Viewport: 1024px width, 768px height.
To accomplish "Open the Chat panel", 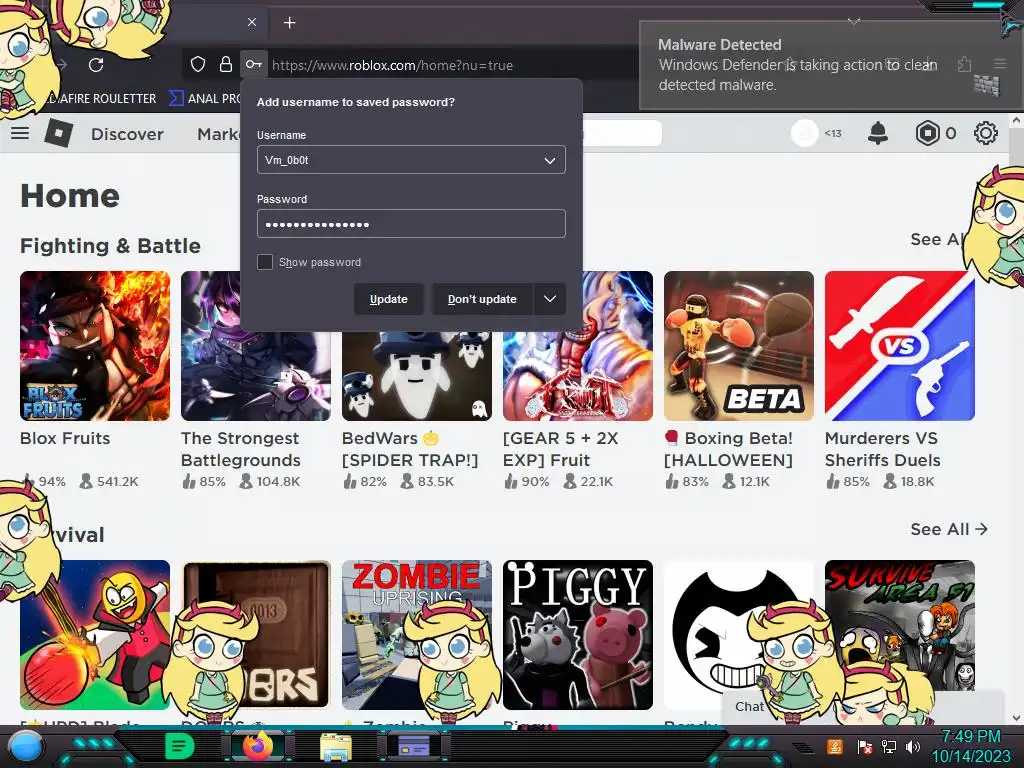I will coord(749,707).
